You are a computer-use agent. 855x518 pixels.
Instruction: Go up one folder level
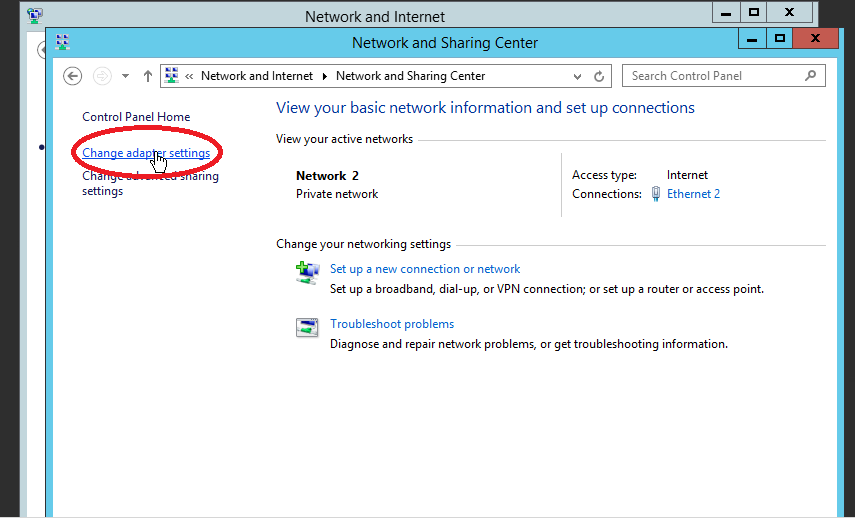coord(148,76)
